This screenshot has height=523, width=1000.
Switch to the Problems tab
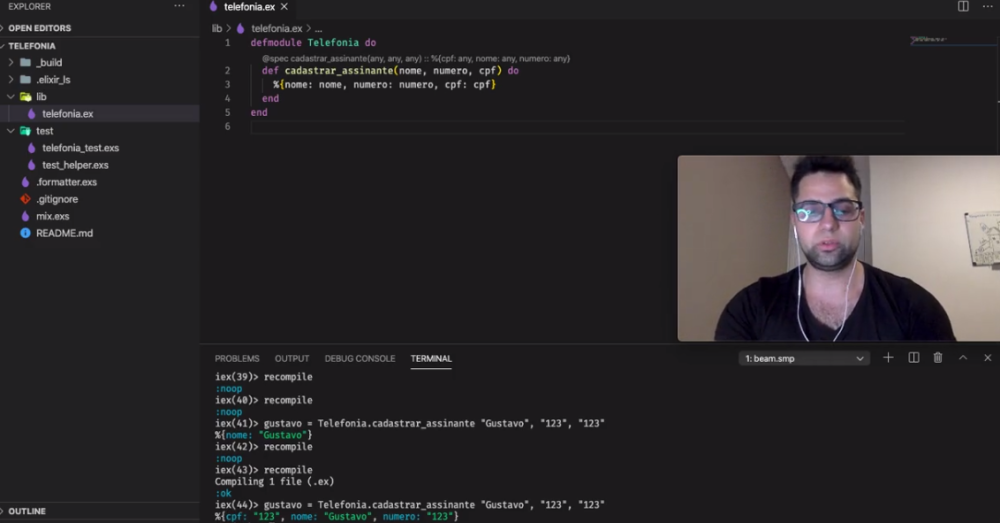tap(237, 358)
